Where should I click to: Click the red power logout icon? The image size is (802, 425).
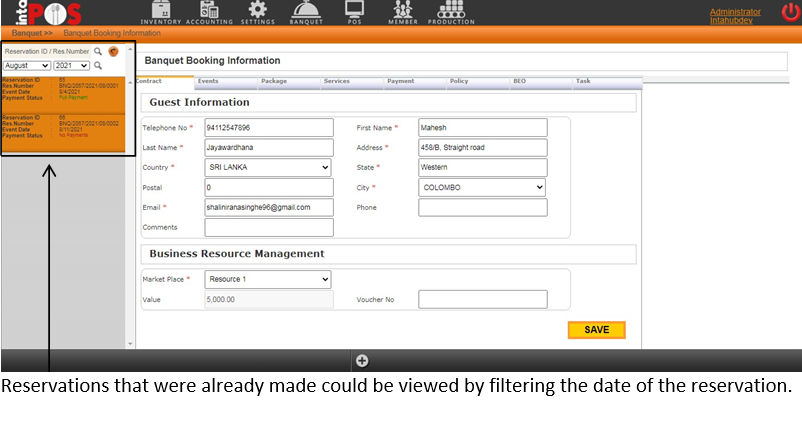[790, 13]
